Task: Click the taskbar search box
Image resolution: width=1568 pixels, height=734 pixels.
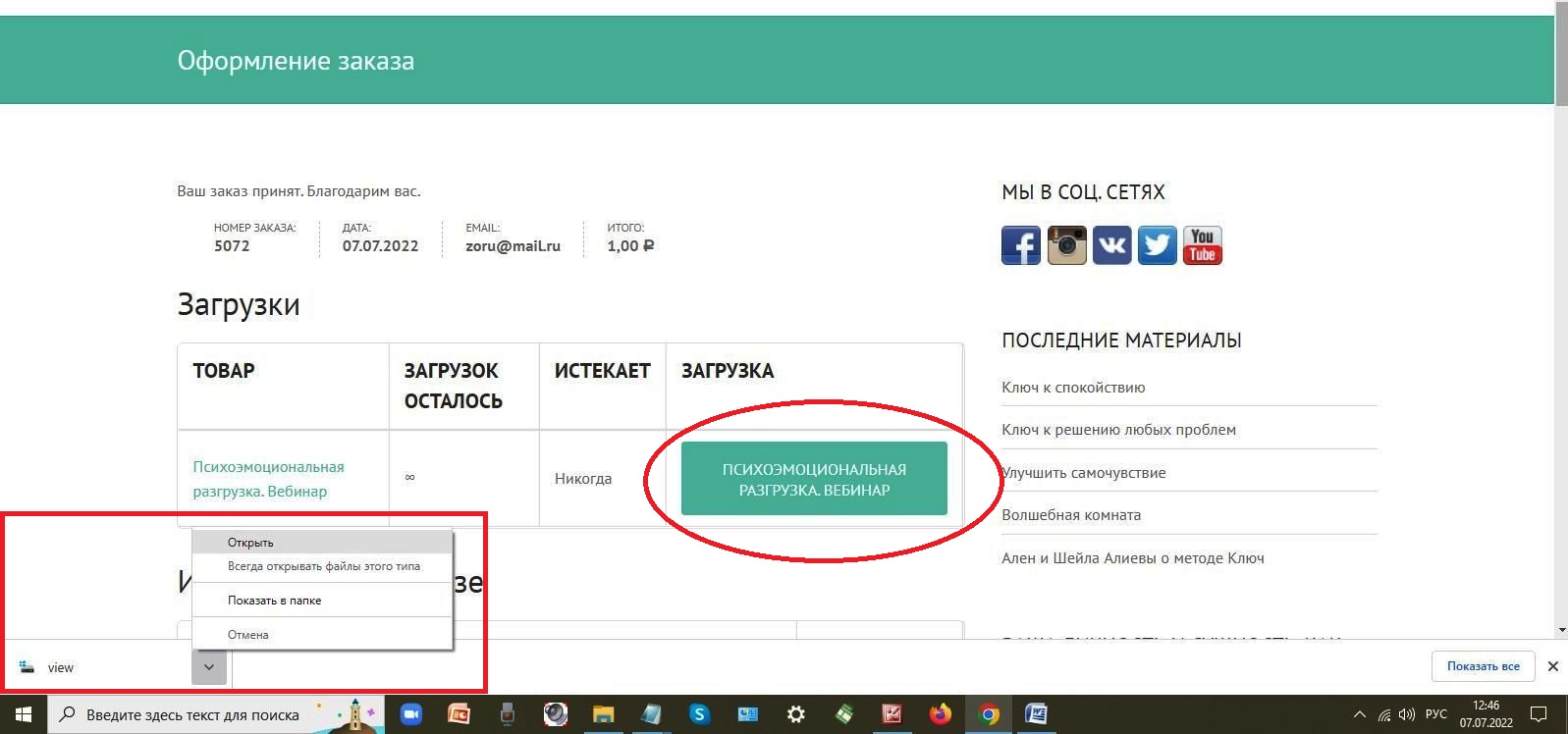Action: tap(216, 714)
